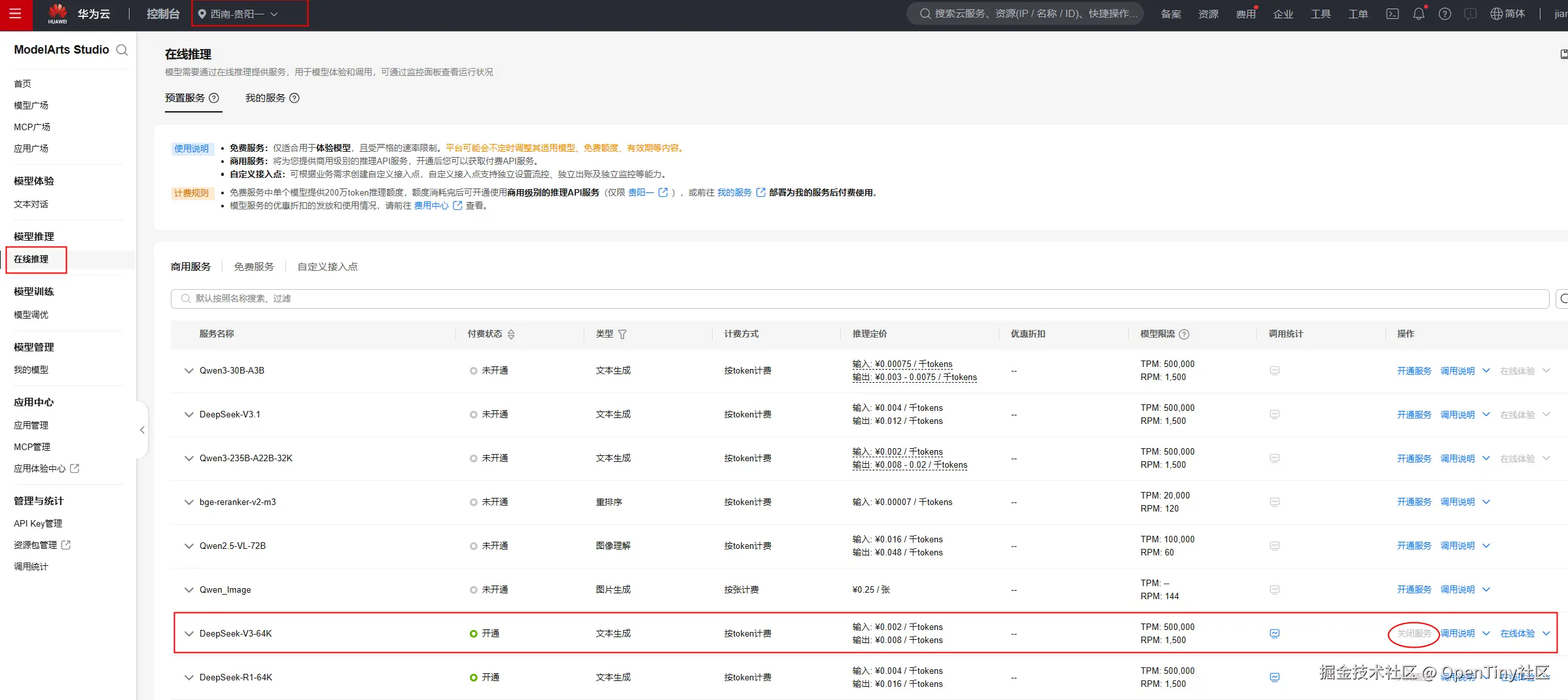Open 文本对话 in the sidebar
The width and height of the screenshot is (1568, 700).
click(x=31, y=204)
